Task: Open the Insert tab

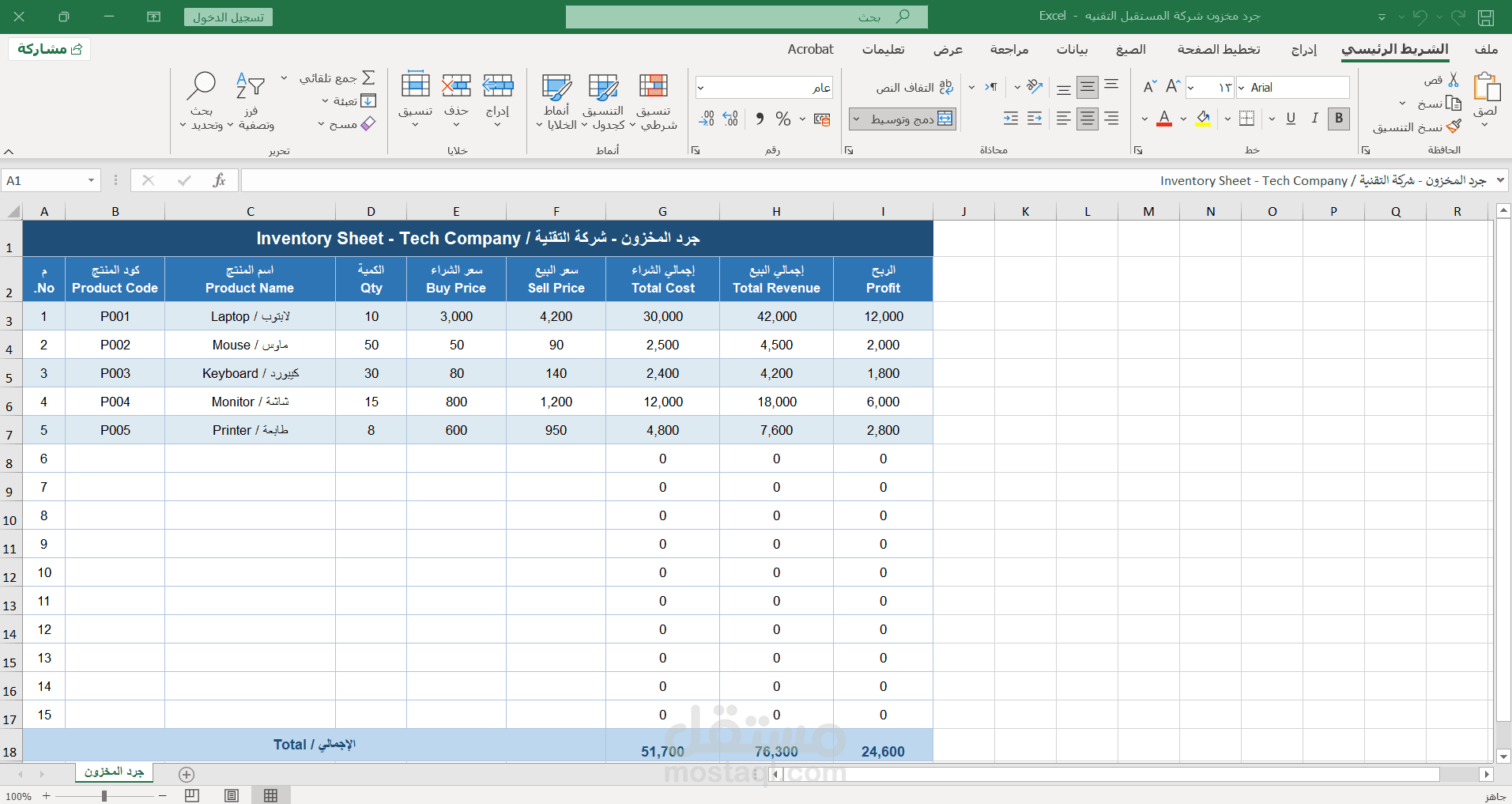Action: [x=1304, y=49]
